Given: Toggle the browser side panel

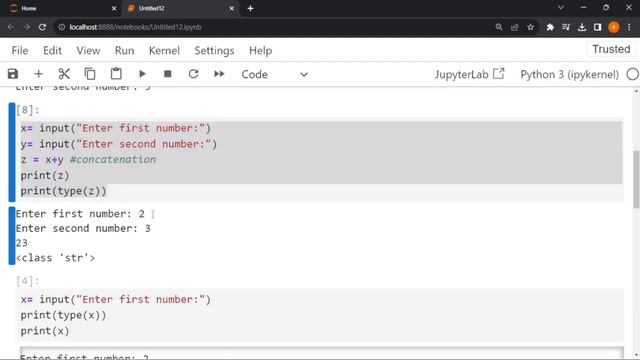Looking at the screenshot, I should click(x=598, y=27).
